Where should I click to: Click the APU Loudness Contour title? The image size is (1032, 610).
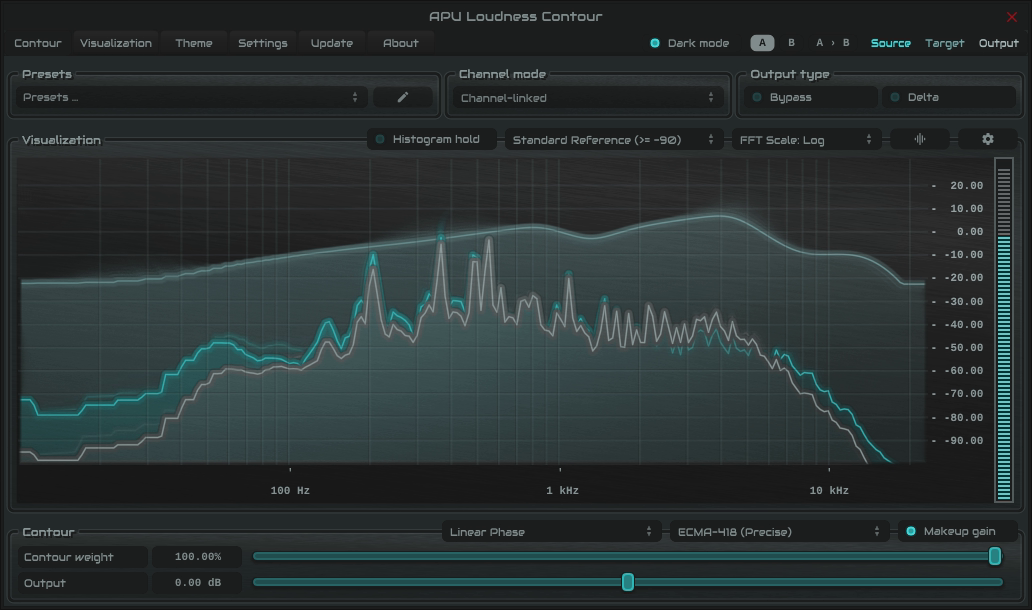(x=515, y=16)
